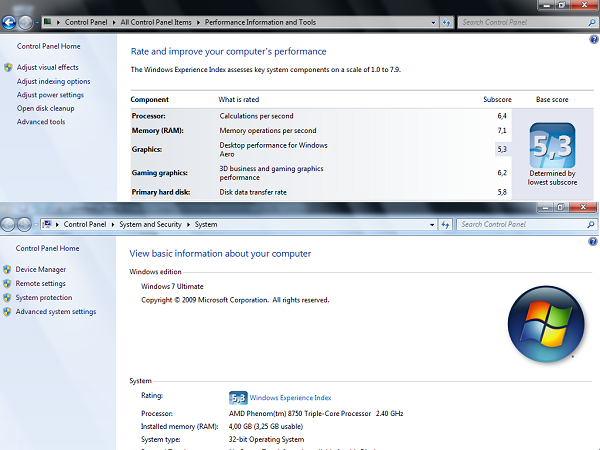Click shield icon next to Device Manager

(x=7, y=269)
